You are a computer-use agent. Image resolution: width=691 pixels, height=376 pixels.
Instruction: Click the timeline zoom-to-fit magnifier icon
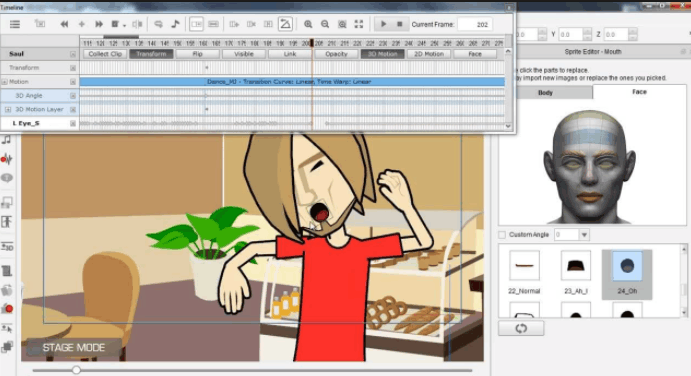point(342,24)
